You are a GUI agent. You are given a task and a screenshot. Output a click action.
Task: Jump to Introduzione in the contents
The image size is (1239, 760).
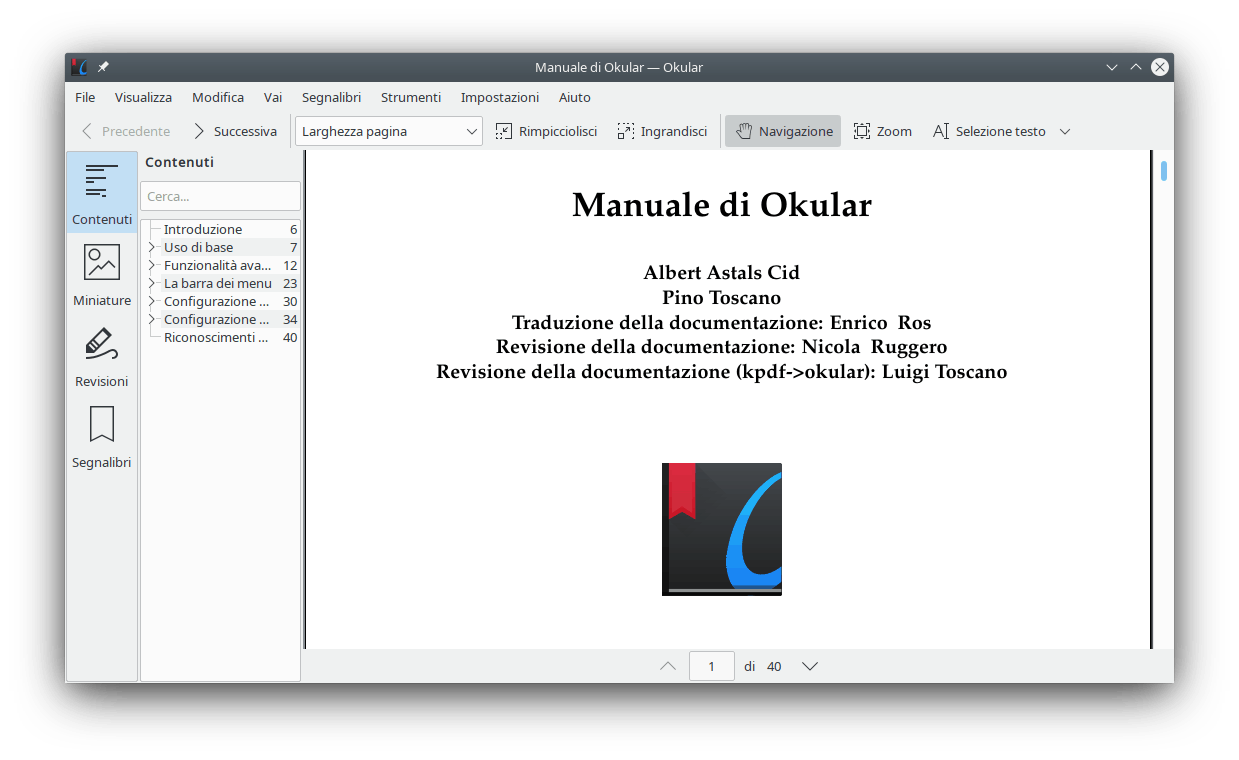click(203, 229)
